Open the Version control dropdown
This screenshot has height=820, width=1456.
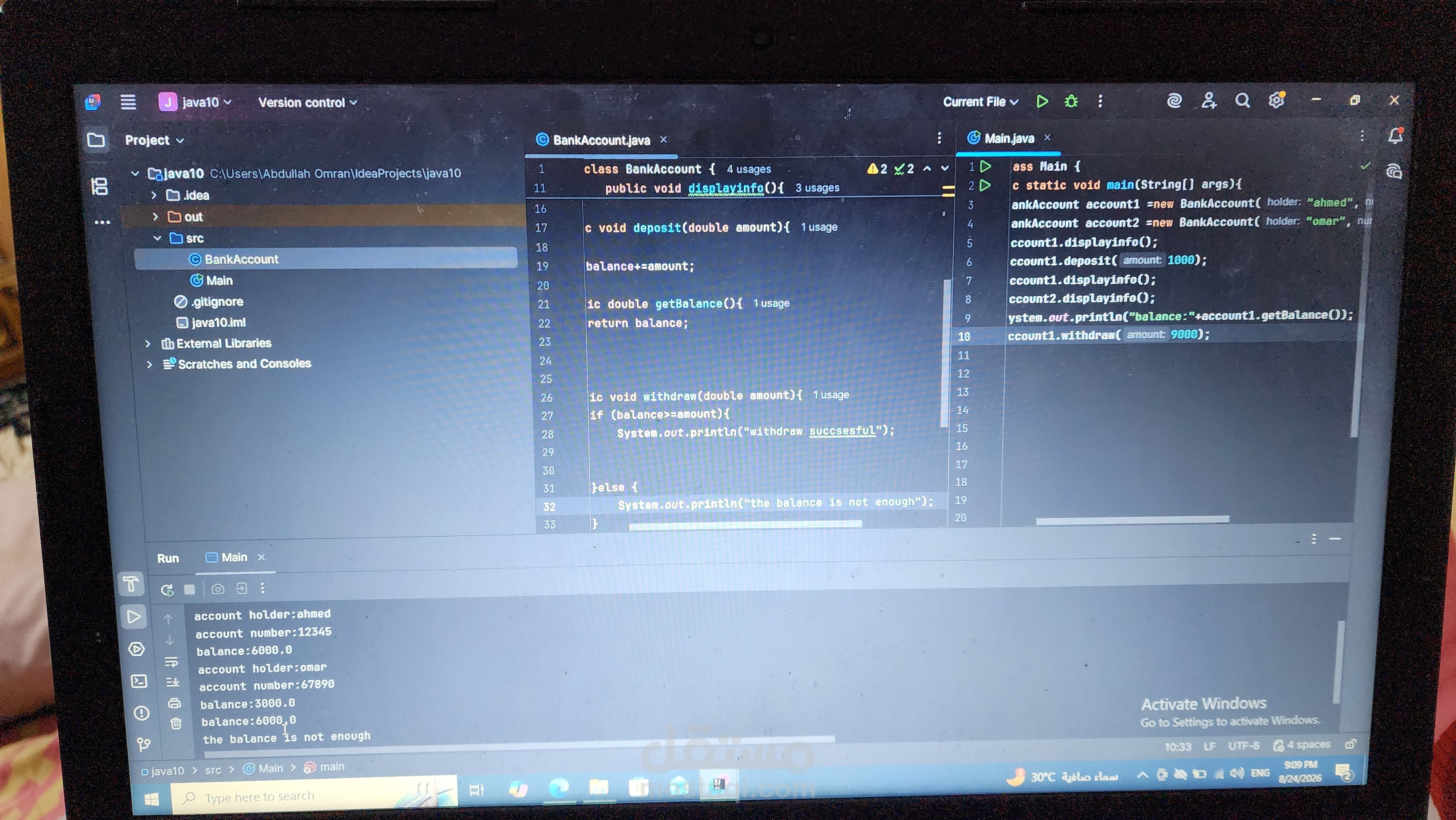(308, 102)
